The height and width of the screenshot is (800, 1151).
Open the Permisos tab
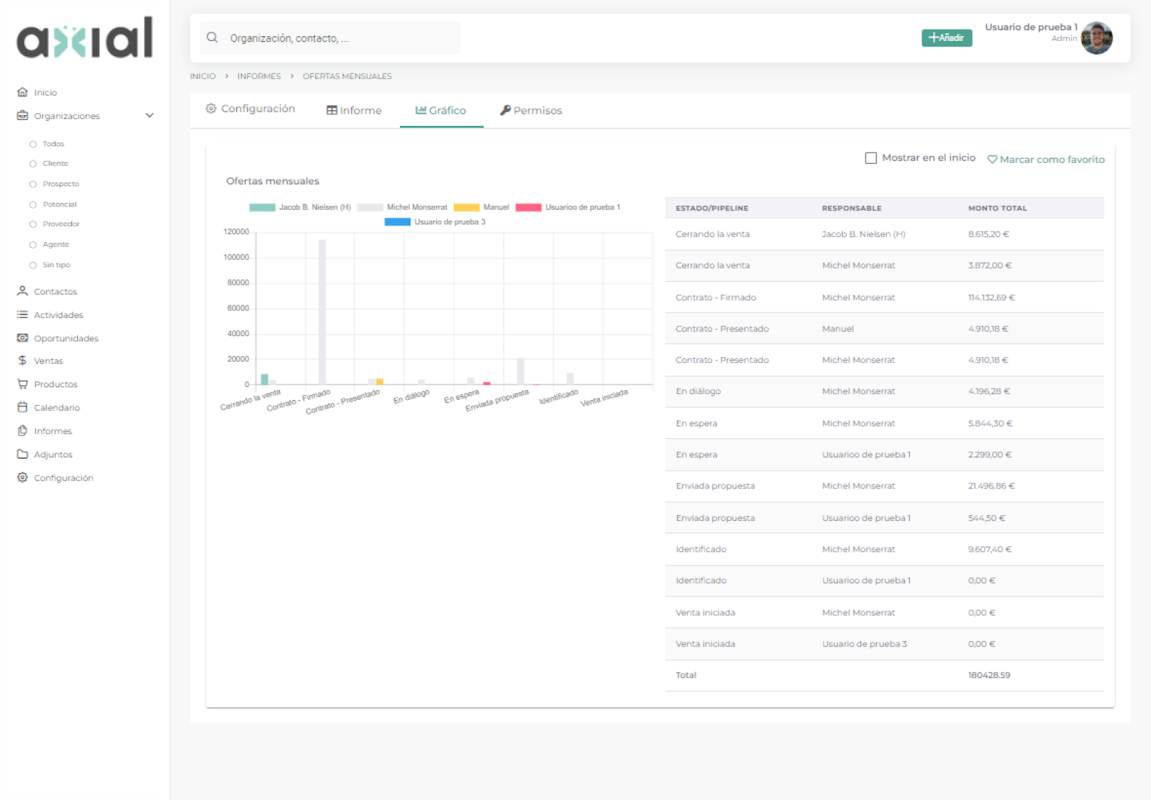[x=531, y=110]
